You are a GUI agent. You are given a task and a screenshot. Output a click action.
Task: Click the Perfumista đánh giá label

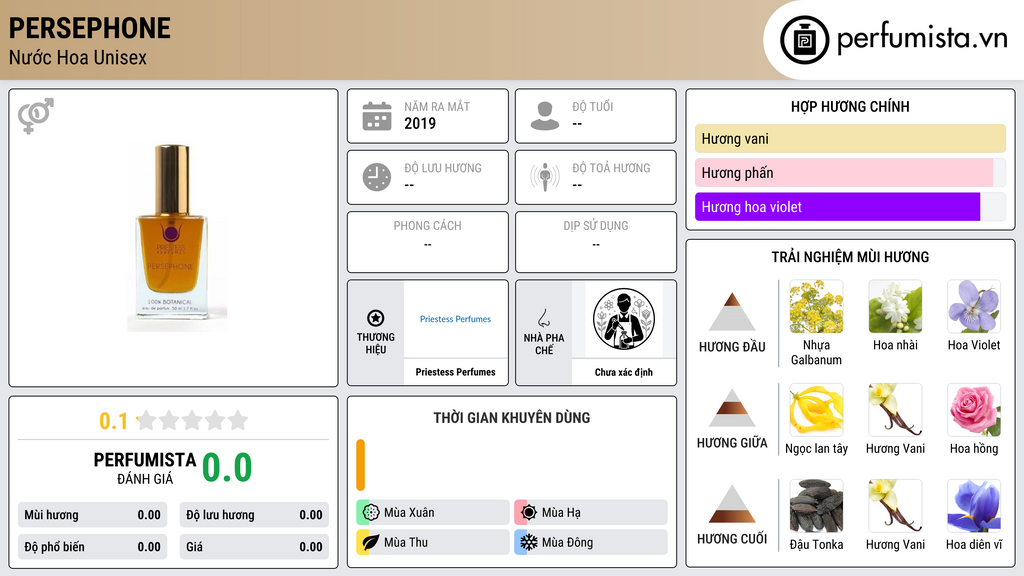(145, 468)
